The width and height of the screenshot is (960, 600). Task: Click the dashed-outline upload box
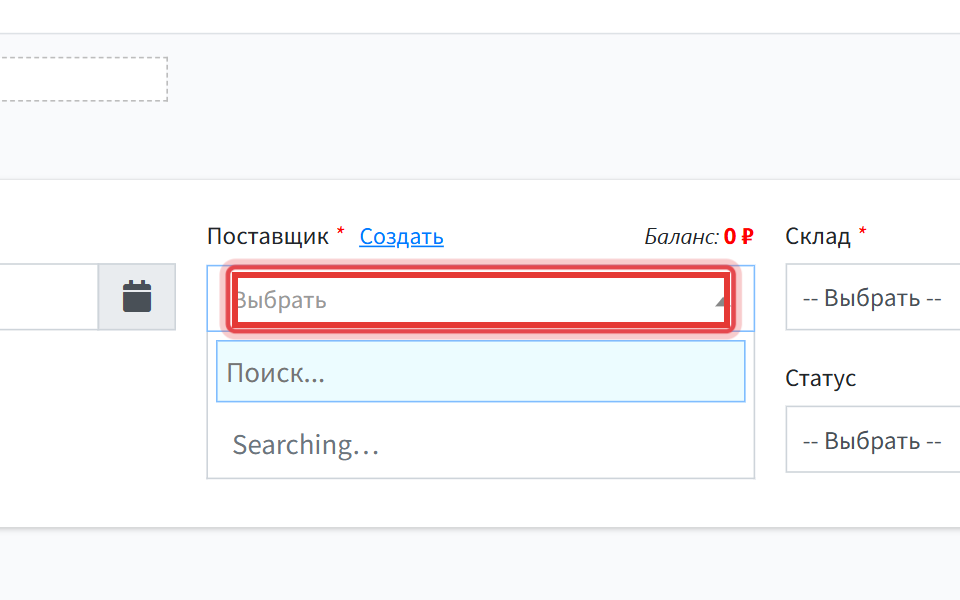point(84,79)
